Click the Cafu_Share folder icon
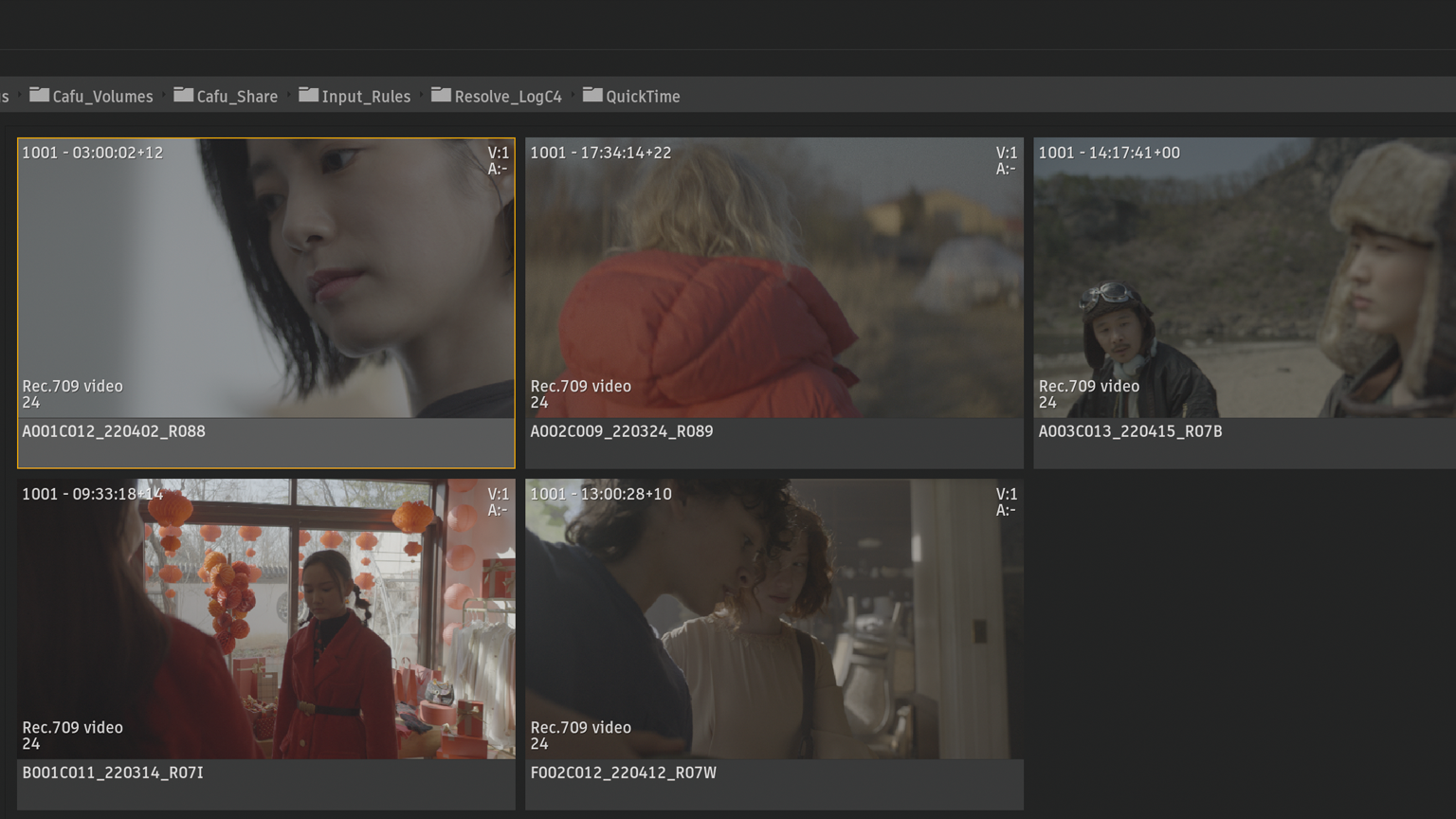 pyautogui.click(x=183, y=95)
